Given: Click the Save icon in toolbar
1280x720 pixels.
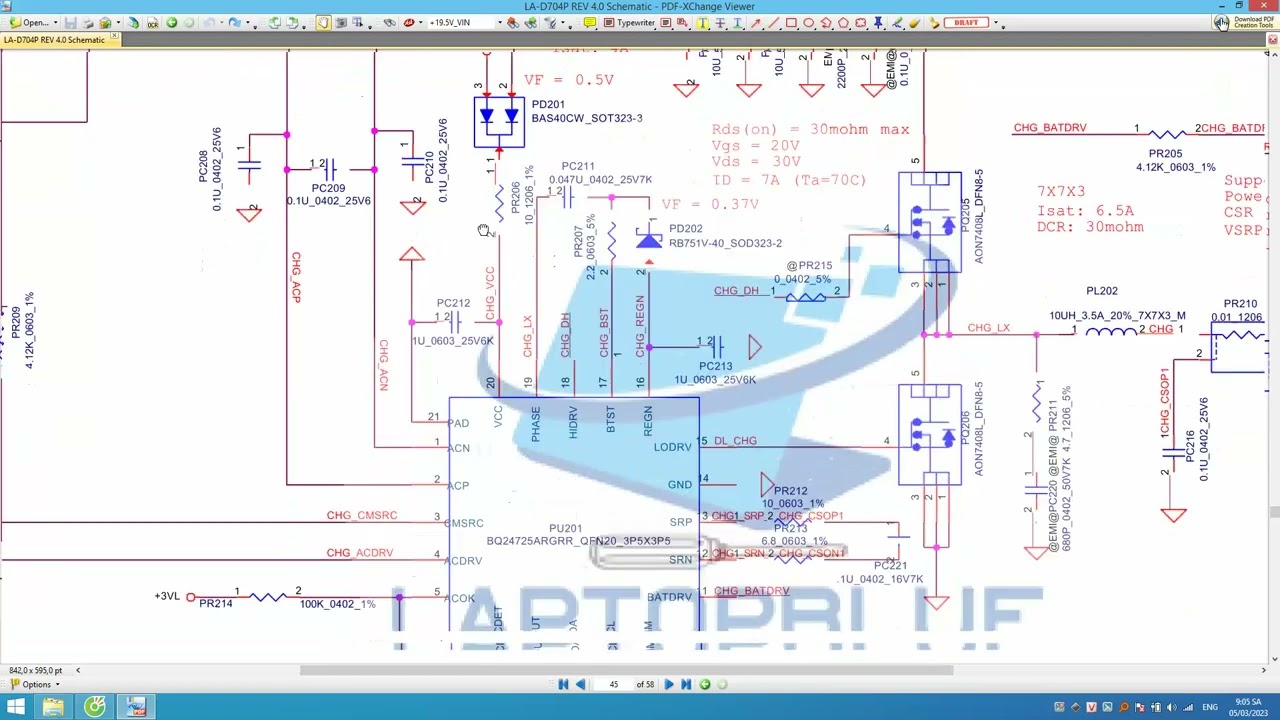Looking at the screenshot, I should click(x=71, y=22).
